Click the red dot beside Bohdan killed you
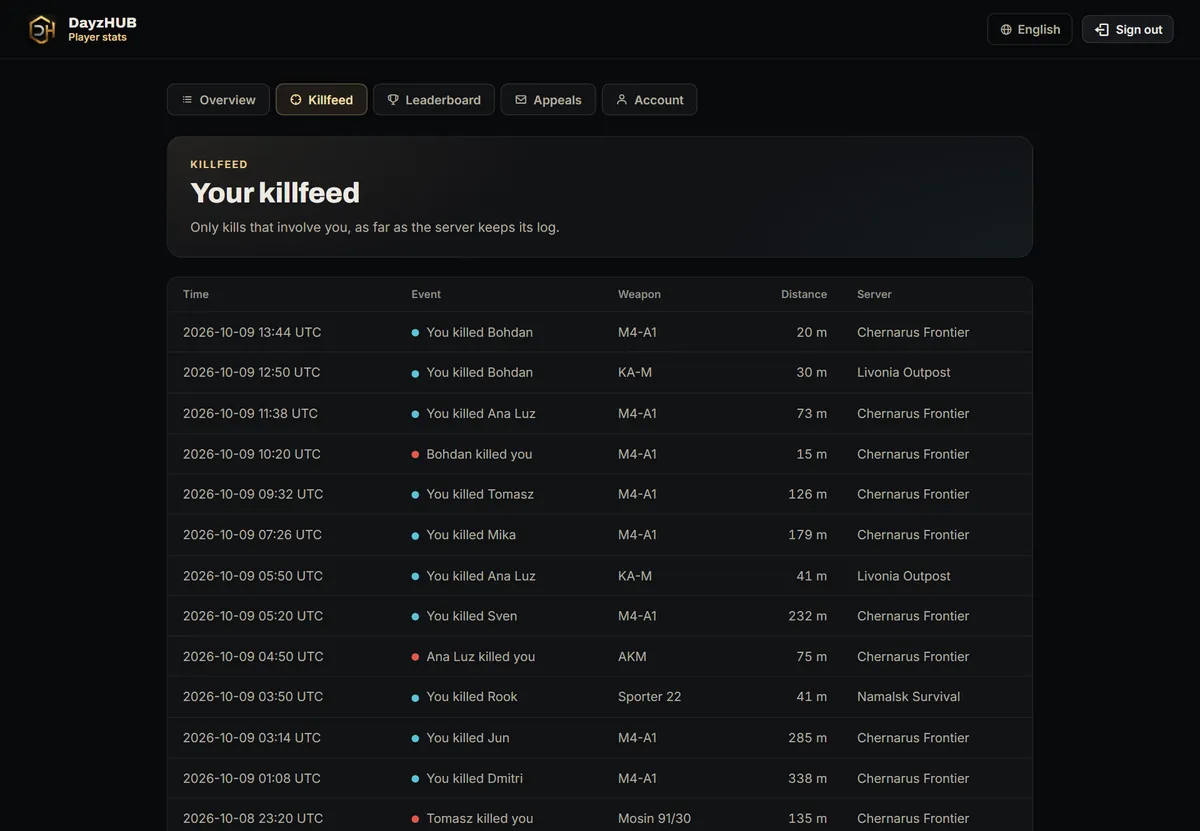This screenshot has height=831, width=1200. click(x=415, y=454)
